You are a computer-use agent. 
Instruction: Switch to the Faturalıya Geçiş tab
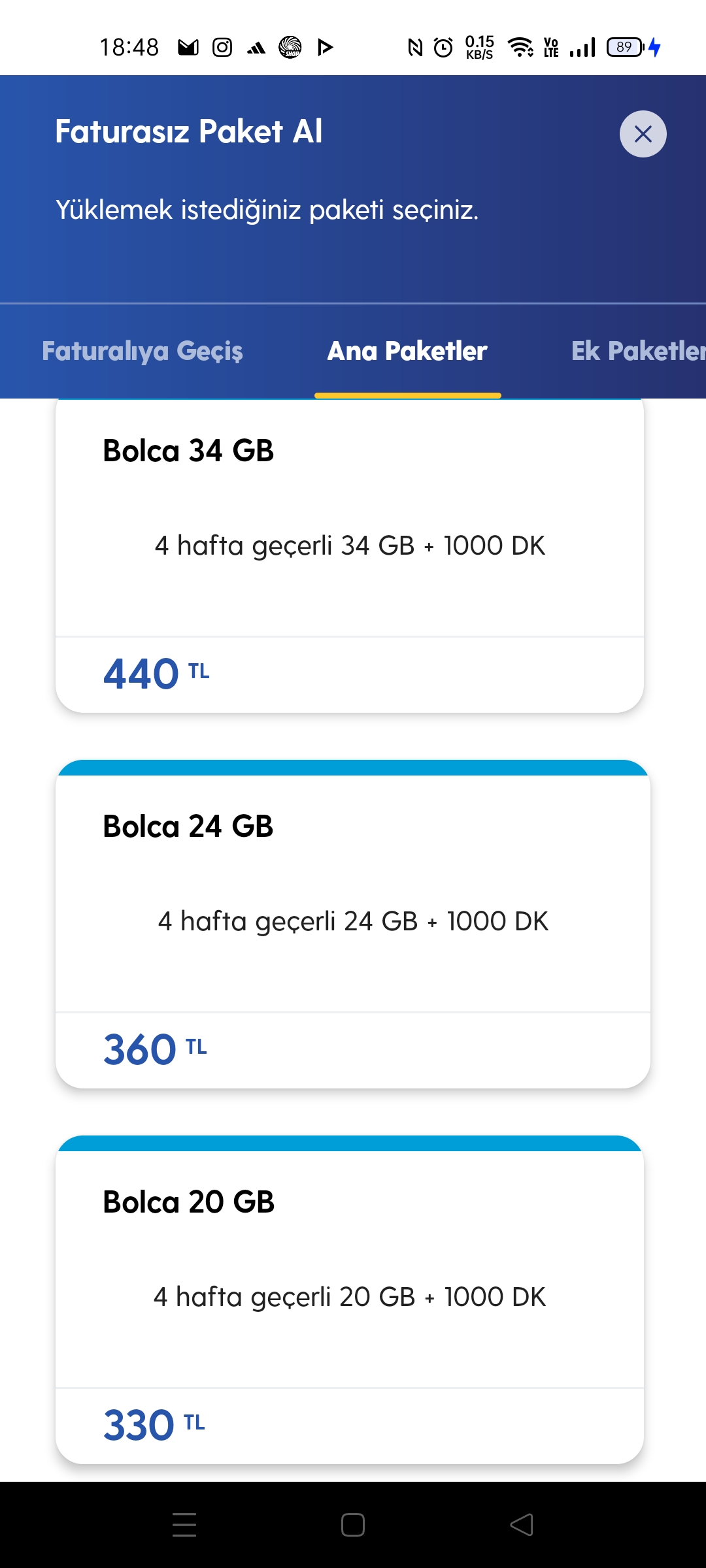tap(143, 351)
